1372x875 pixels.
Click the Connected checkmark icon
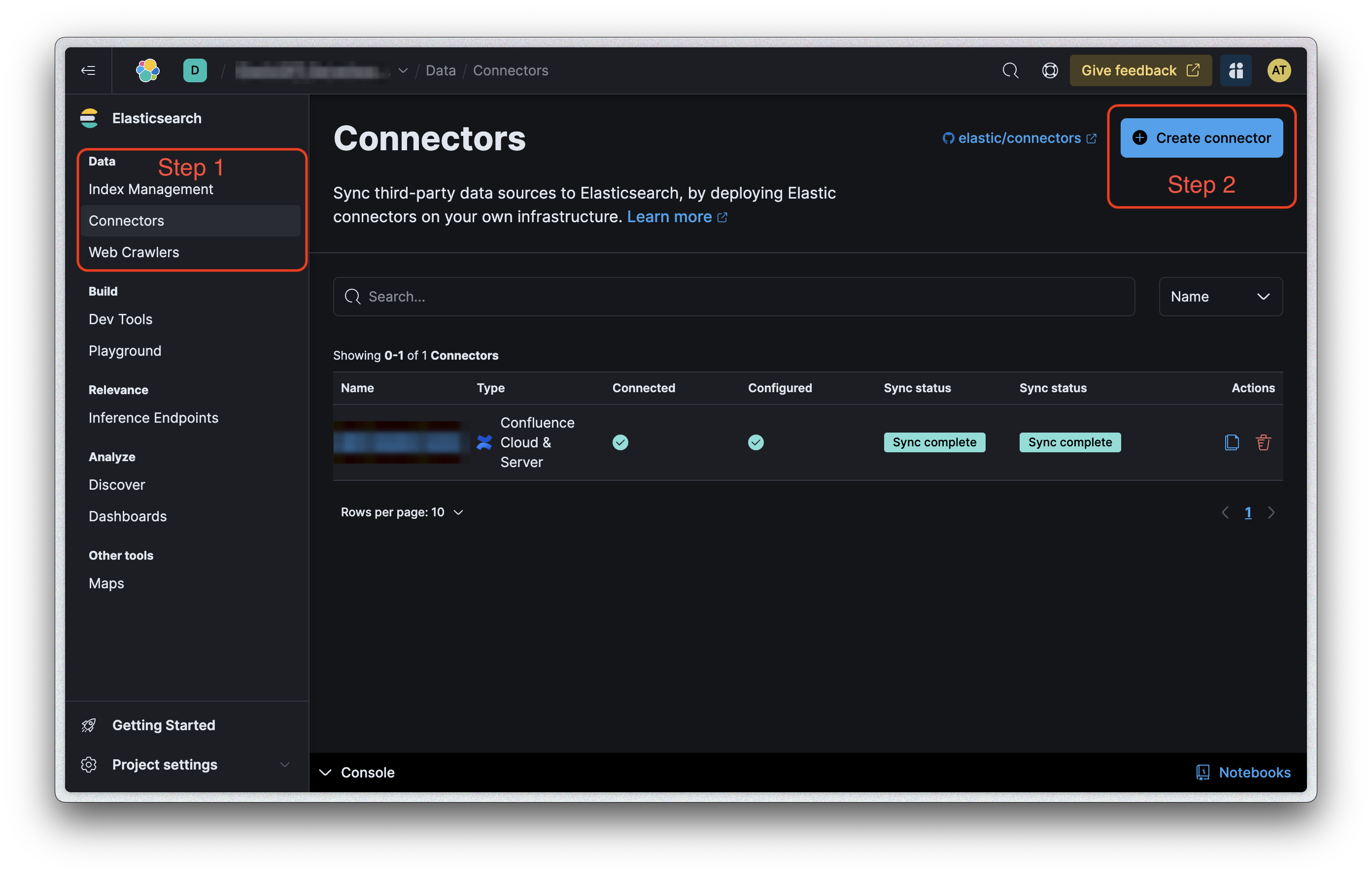620,442
